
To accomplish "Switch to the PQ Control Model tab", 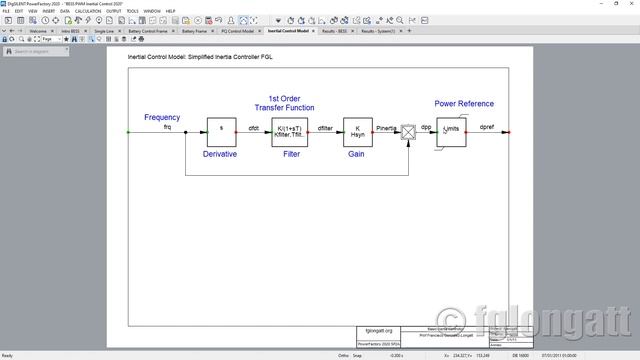I will (x=238, y=31).
